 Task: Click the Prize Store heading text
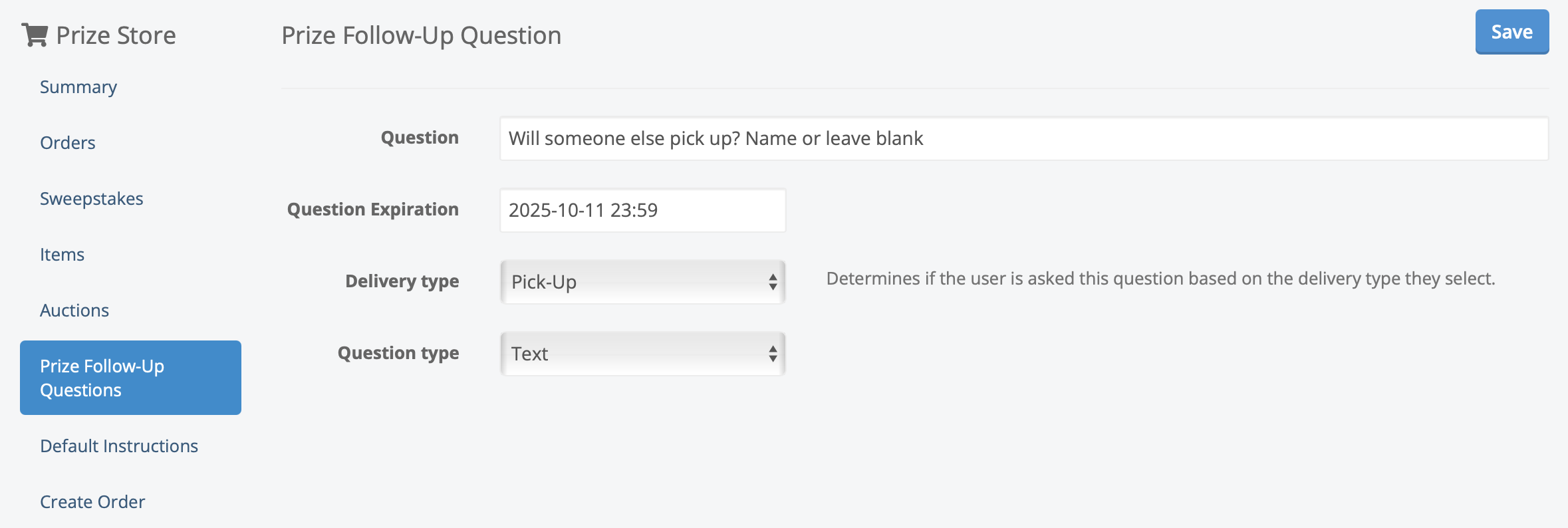coord(116,35)
